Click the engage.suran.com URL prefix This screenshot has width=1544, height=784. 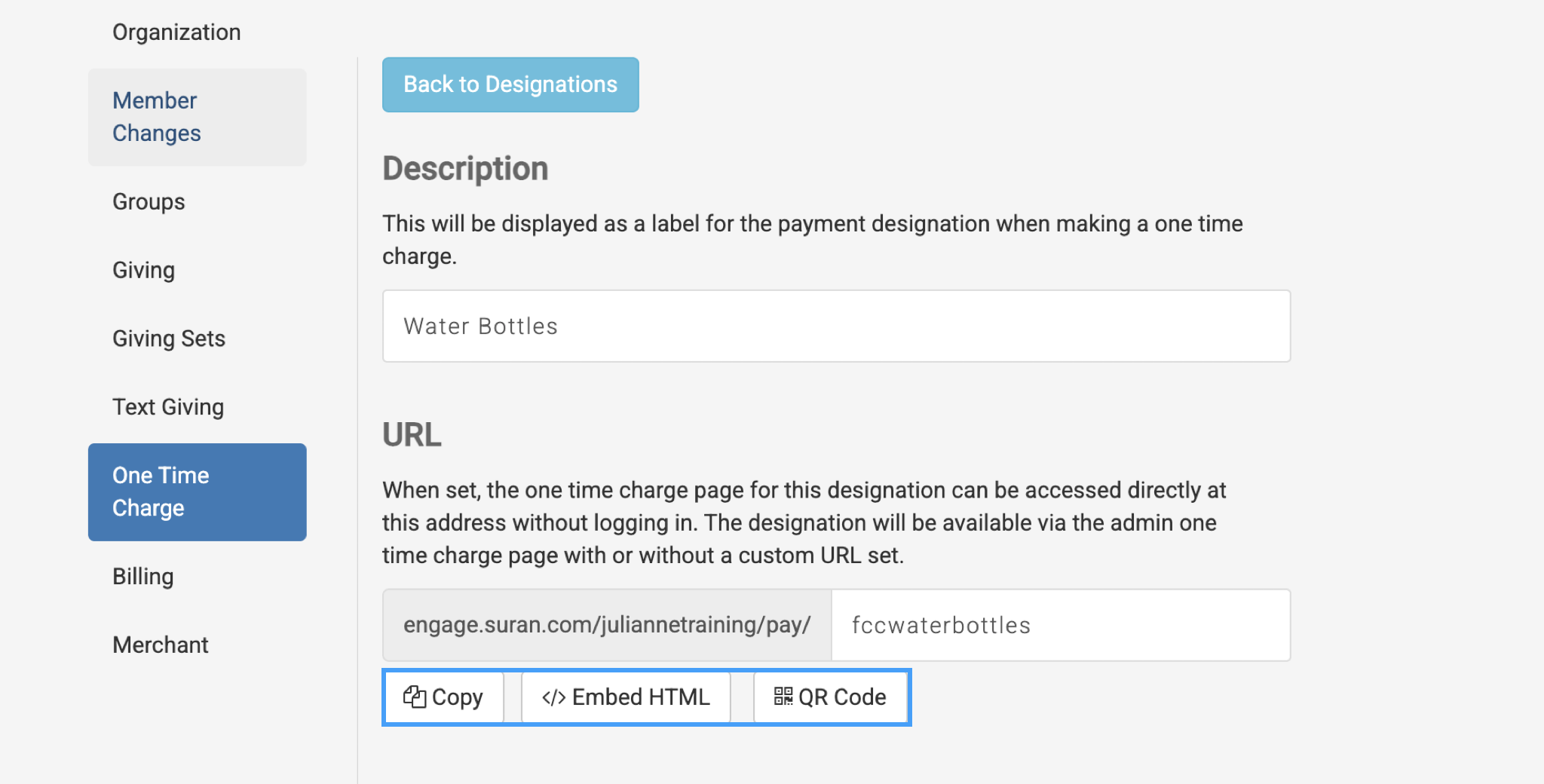point(606,625)
